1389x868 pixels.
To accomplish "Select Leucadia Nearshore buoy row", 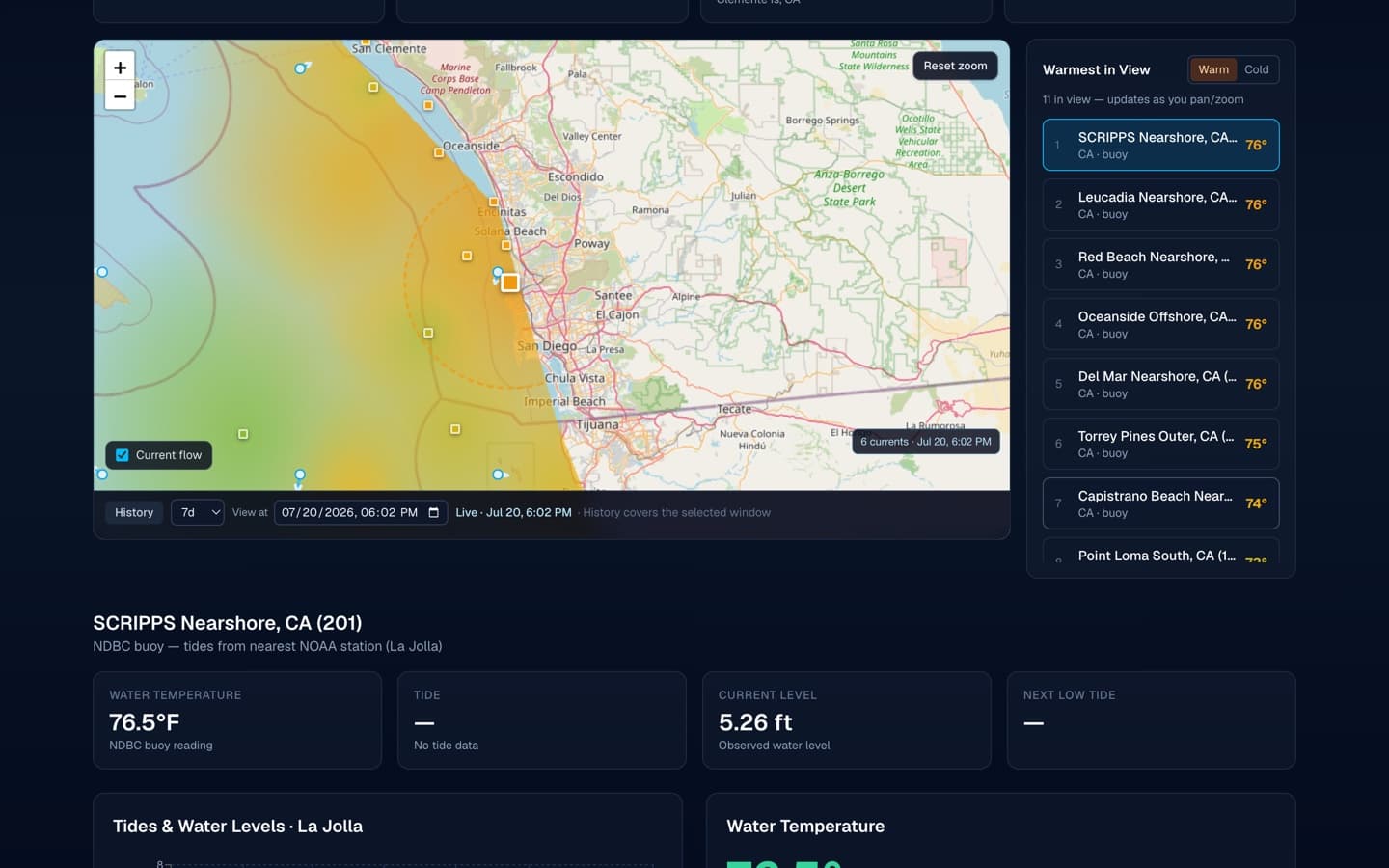I will tap(1160, 204).
